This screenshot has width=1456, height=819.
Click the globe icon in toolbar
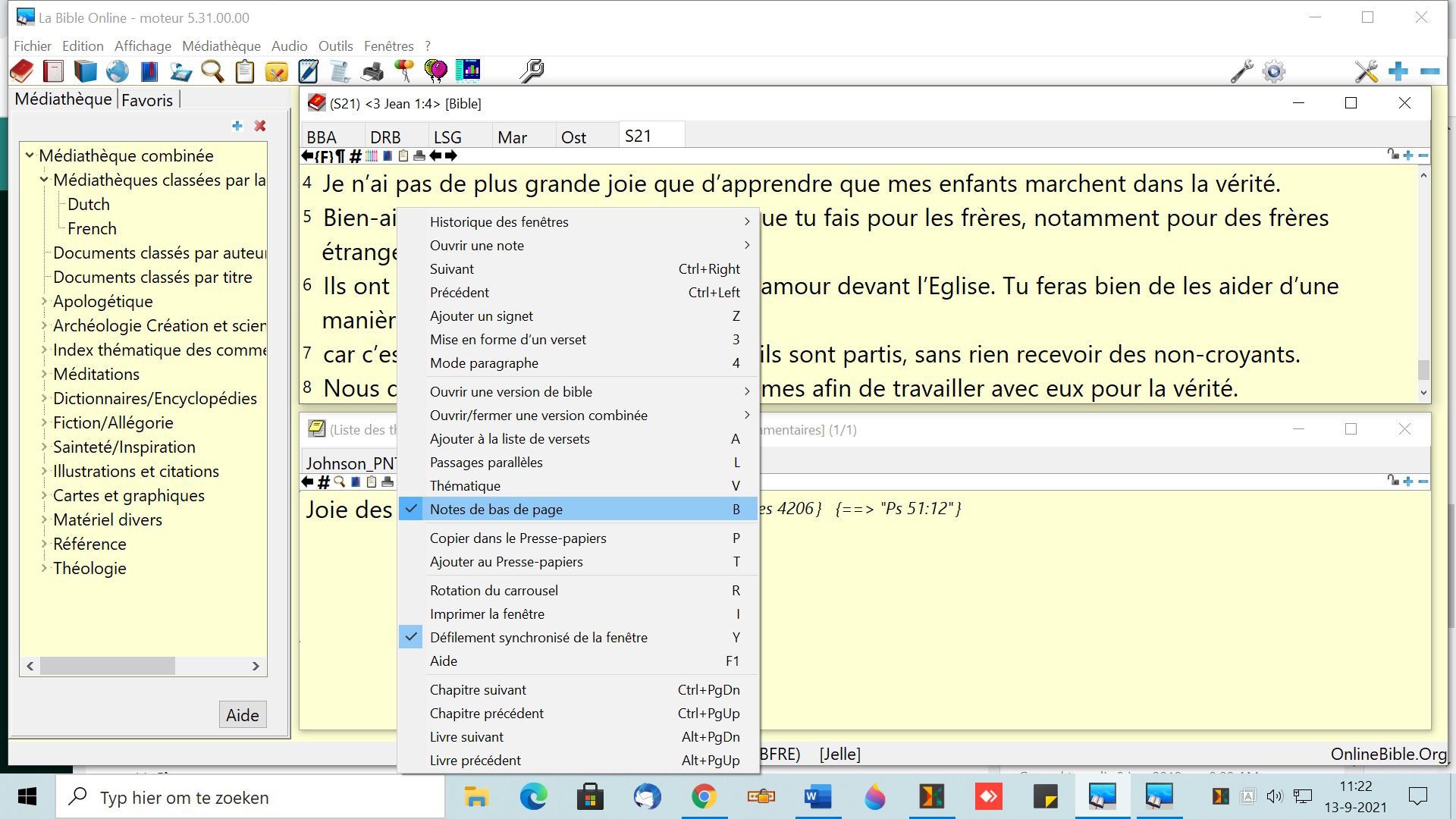tap(118, 71)
